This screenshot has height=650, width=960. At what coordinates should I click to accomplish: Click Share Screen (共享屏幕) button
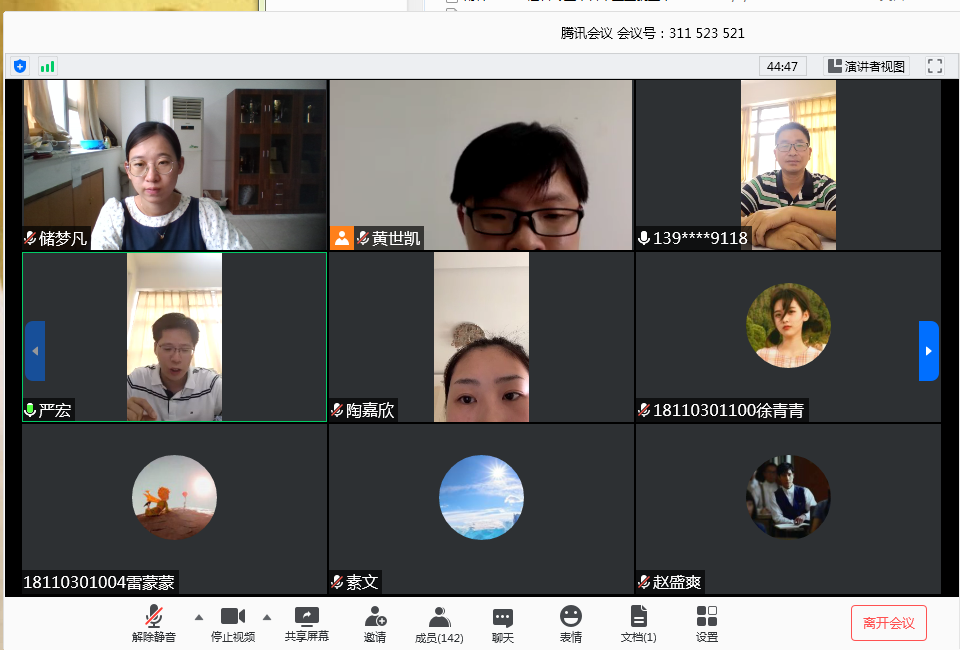click(x=307, y=623)
